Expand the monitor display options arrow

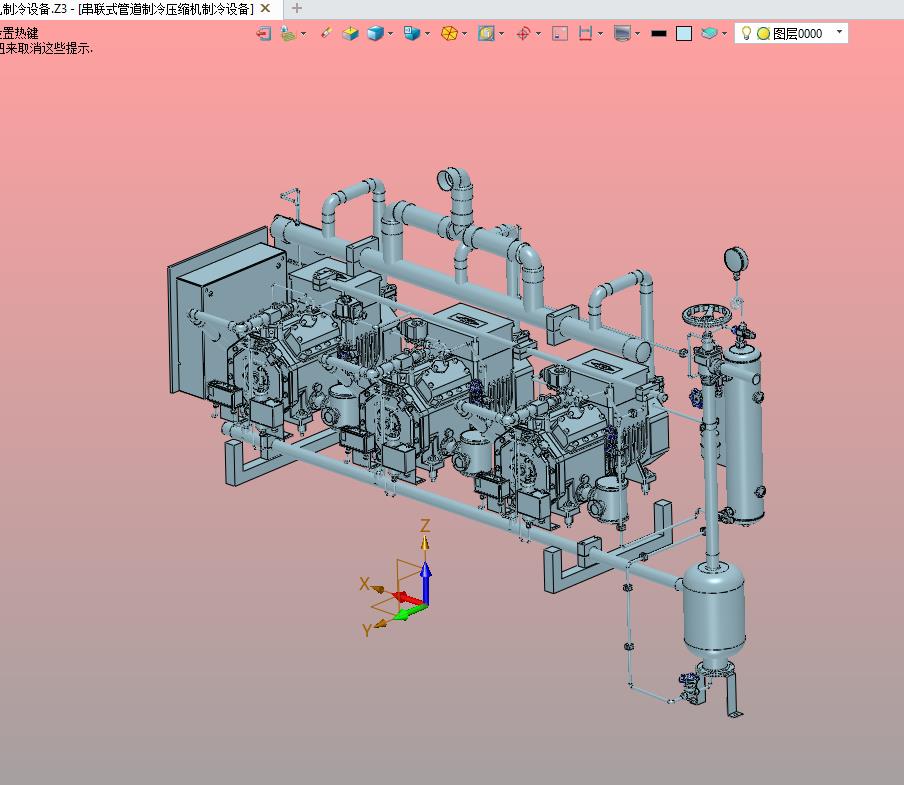coord(637,33)
